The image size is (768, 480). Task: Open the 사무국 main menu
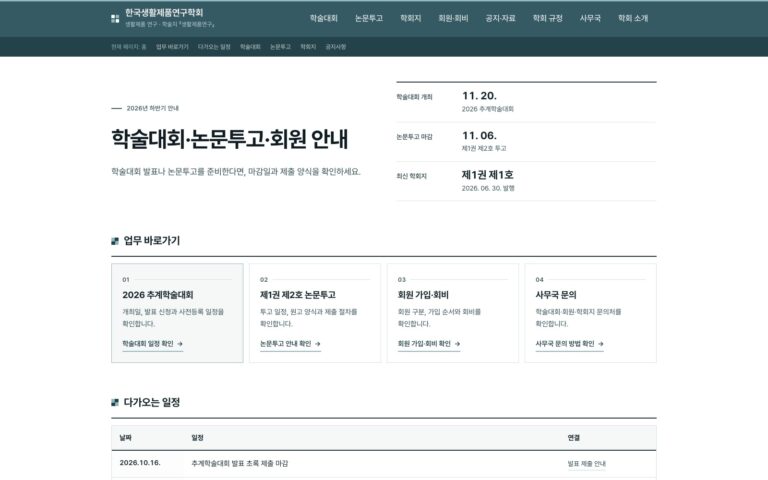tap(590, 18)
